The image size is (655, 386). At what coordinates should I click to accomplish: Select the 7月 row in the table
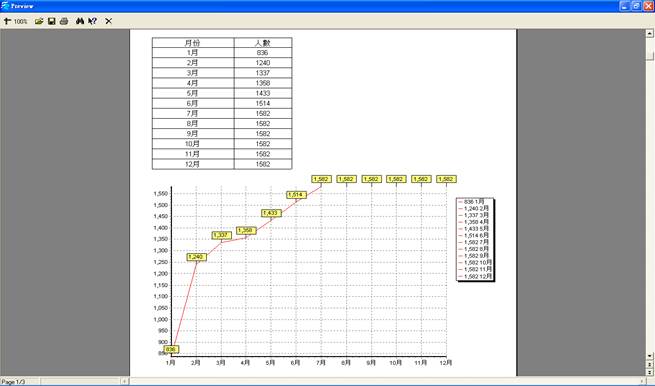[x=222, y=113]
